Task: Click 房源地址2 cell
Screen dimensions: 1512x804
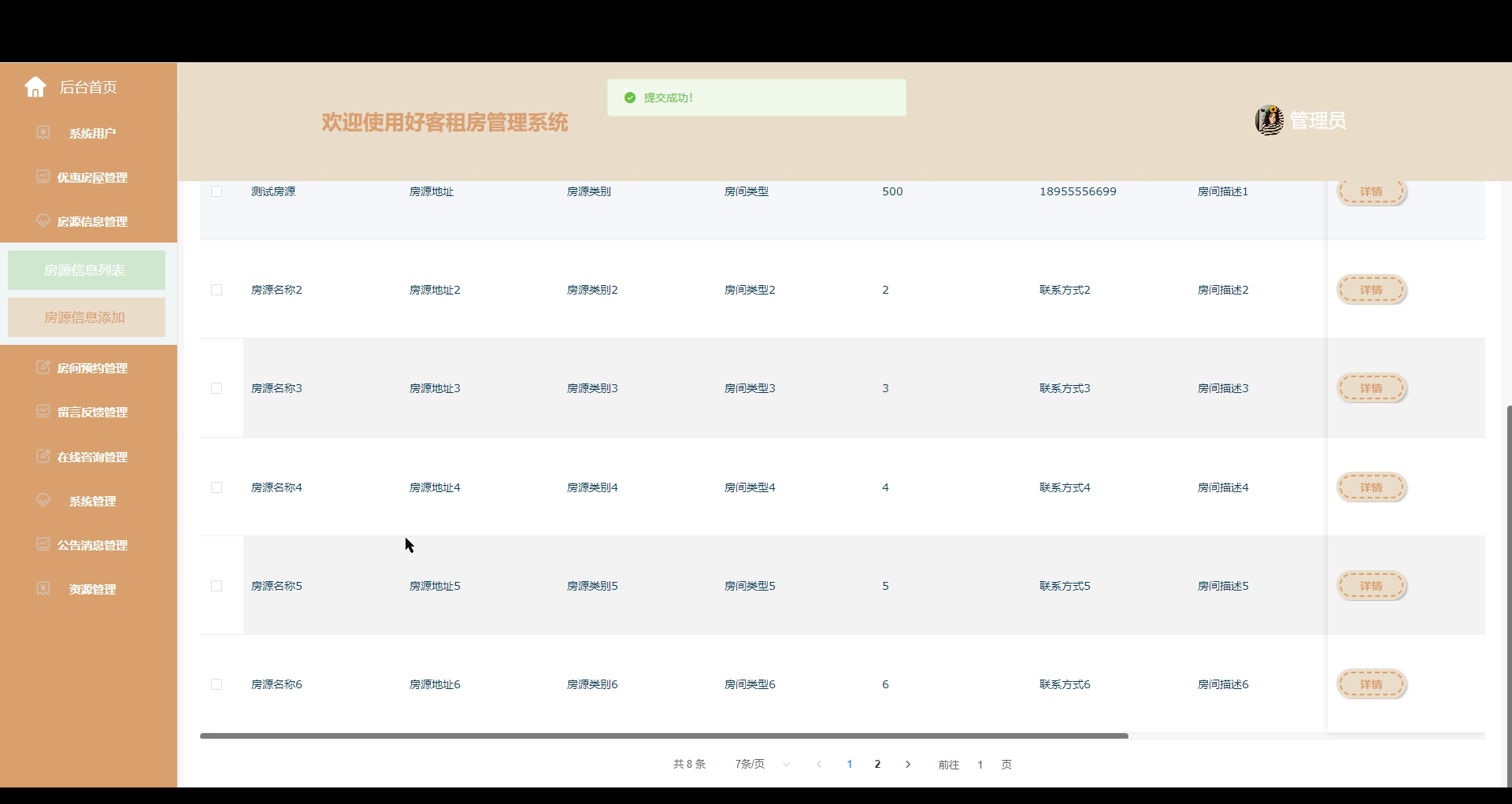Action: (435, 290)
